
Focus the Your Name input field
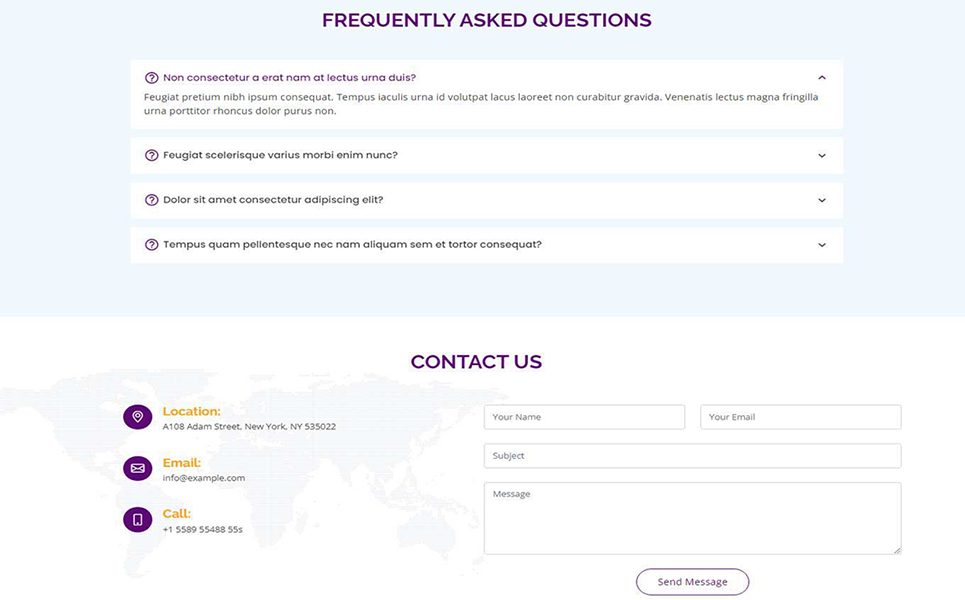click(x=584, y=417)
